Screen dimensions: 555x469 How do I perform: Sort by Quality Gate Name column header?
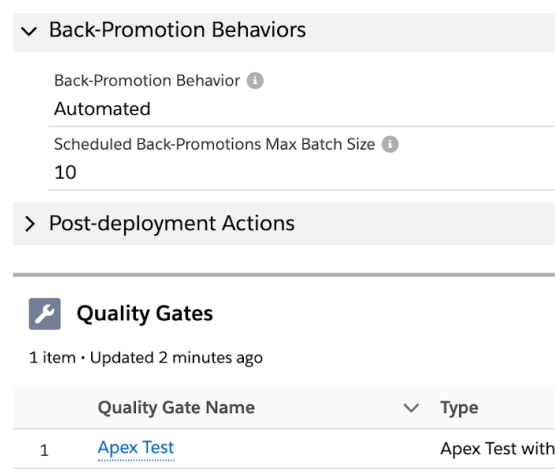click(x=176, y=407)
